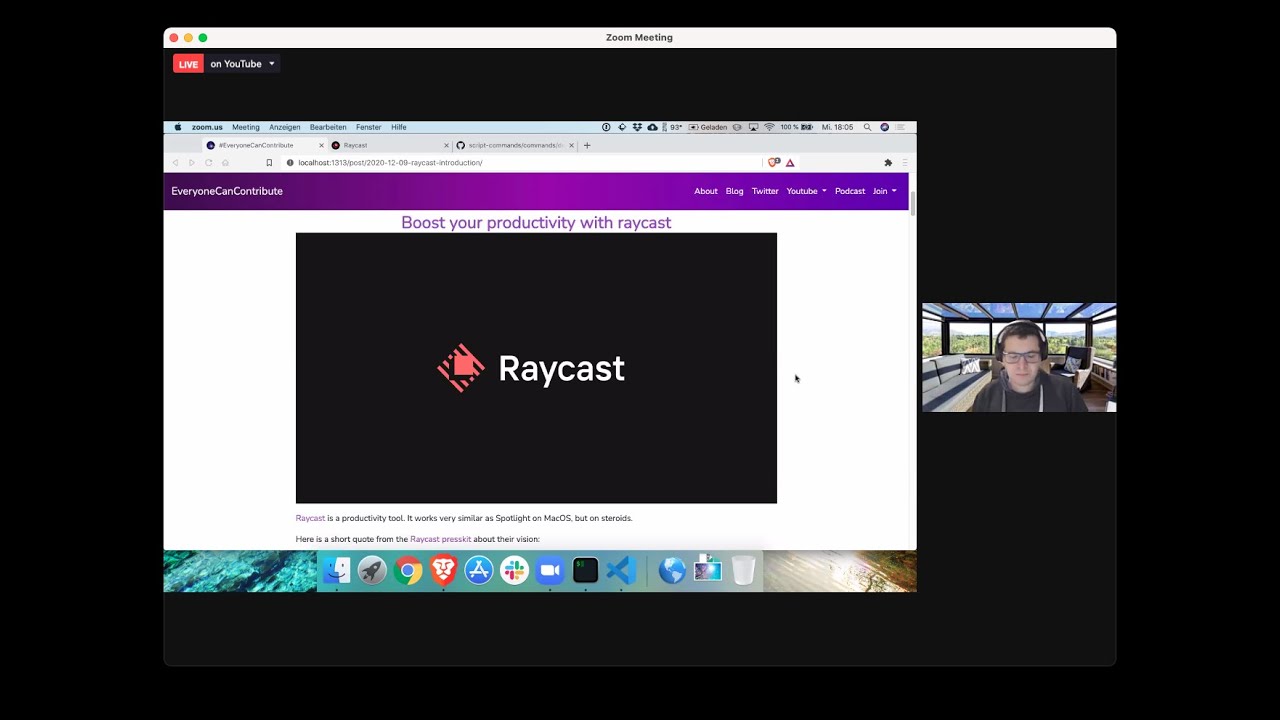Open Finder in the shared Dock
Screen dimensions: 1280x720
[x=337, y=571]
